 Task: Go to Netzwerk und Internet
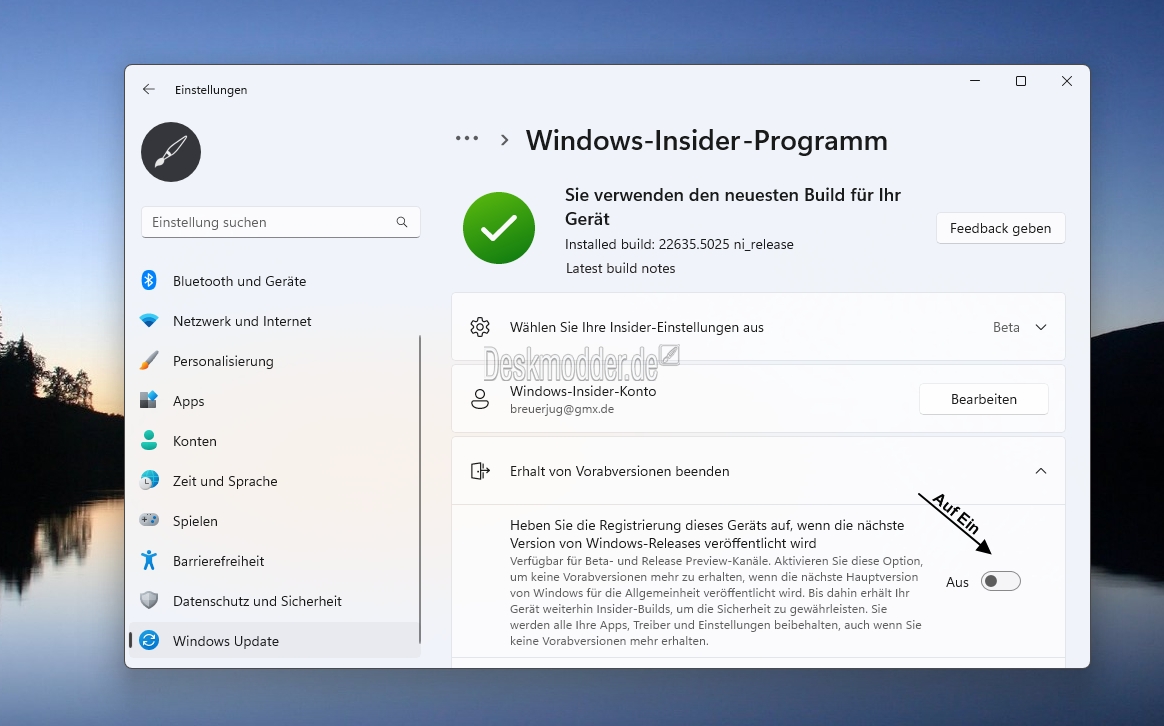pyautogui.click(x=275, y=321)
